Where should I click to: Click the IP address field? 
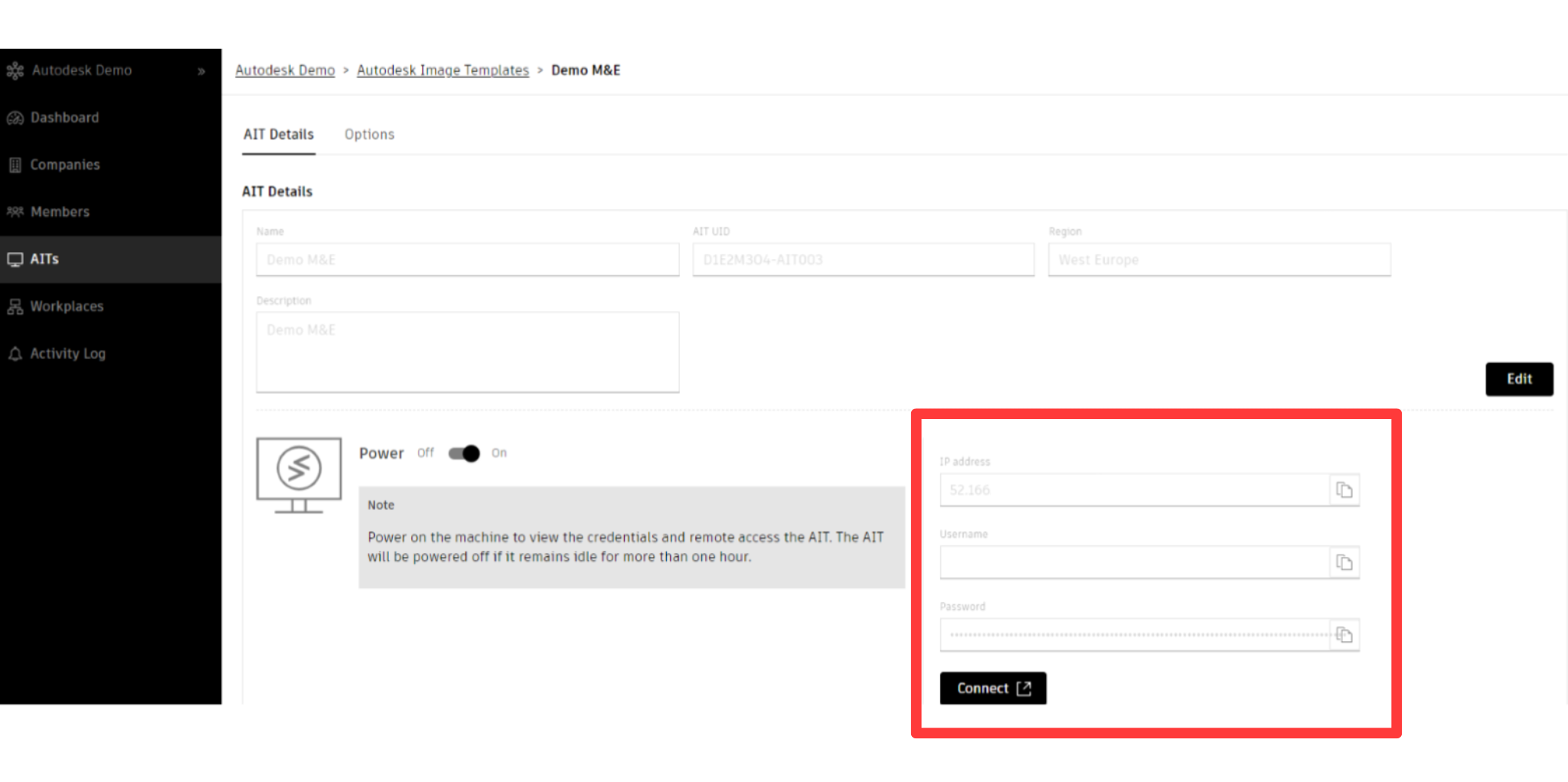point(1135,490)
